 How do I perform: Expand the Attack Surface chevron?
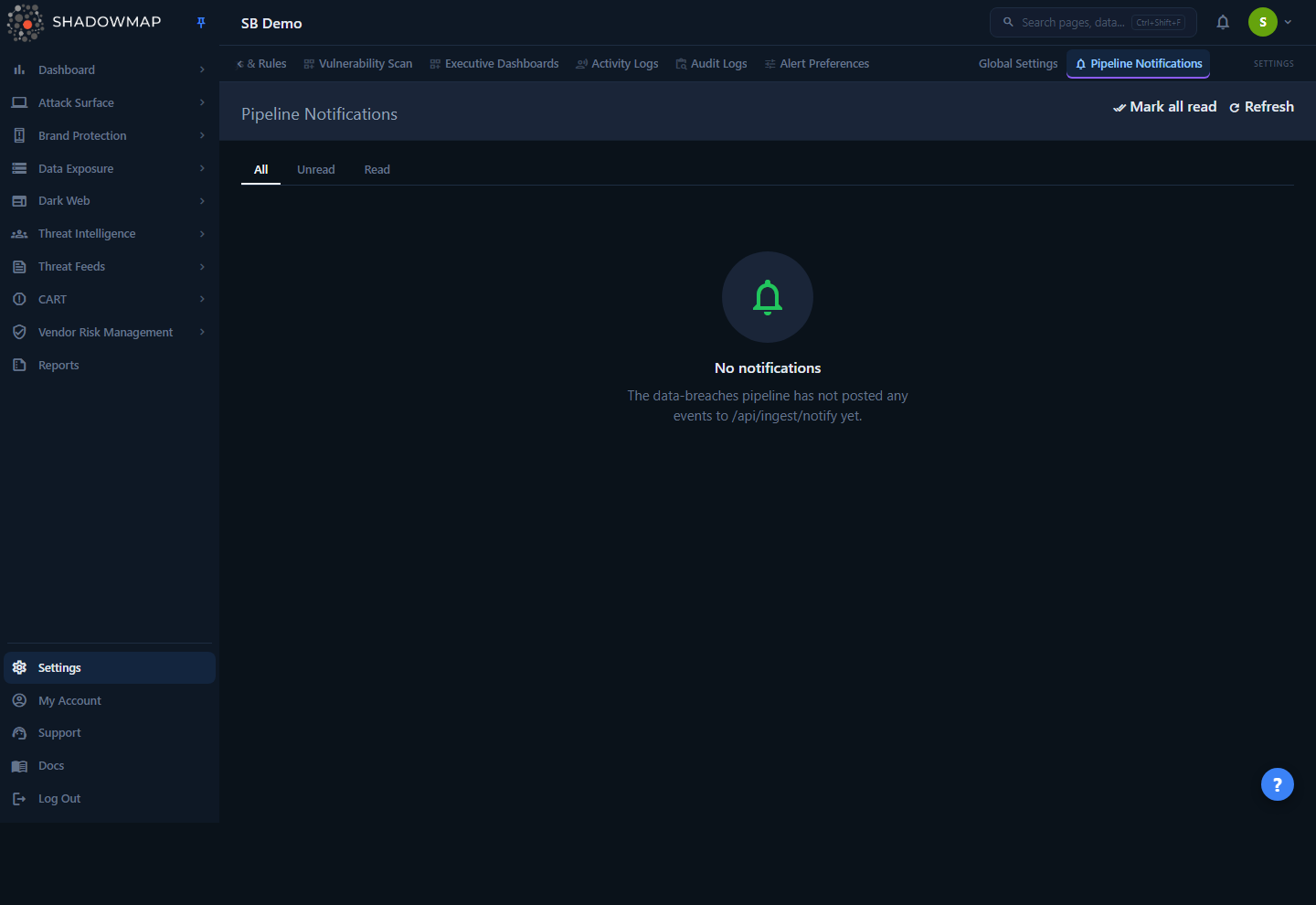202,102
